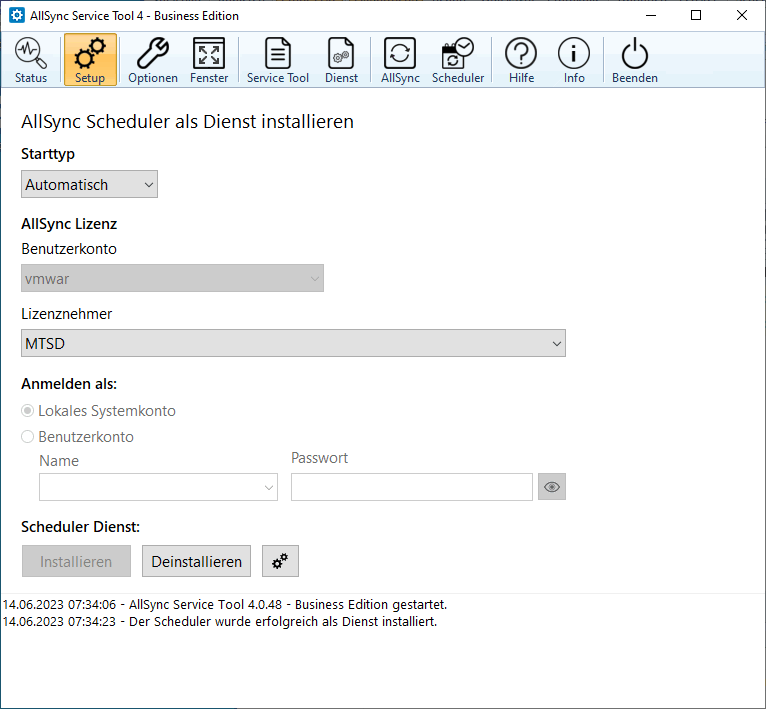The height and width of the screenshot is (709, 766).
Task: Select the Lokales Systemkonto radio button
Action: click(28, 411)
